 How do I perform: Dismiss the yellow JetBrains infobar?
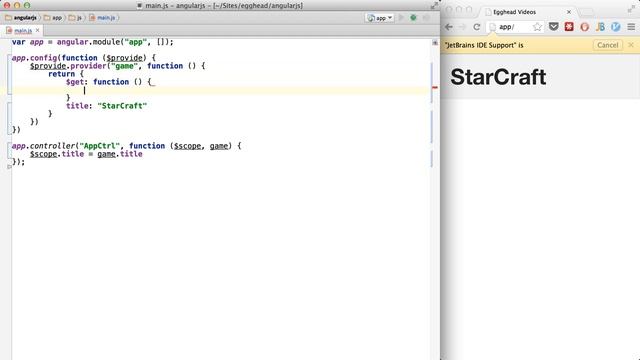[x=631, y=45]
